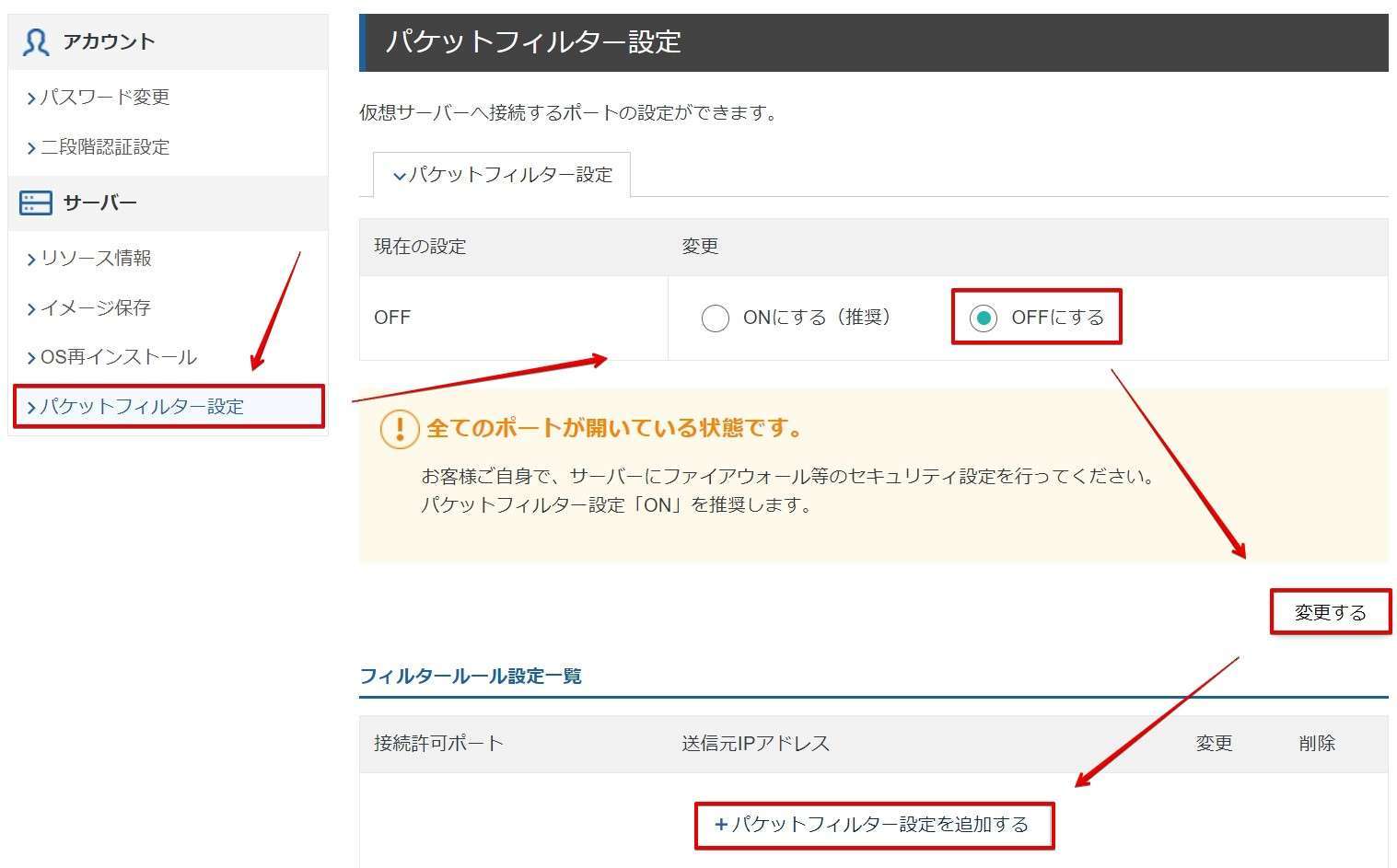Select the ONにする（推奨） radio button
The width and height of the screenshot is (1397, 868).
(715, 318)
